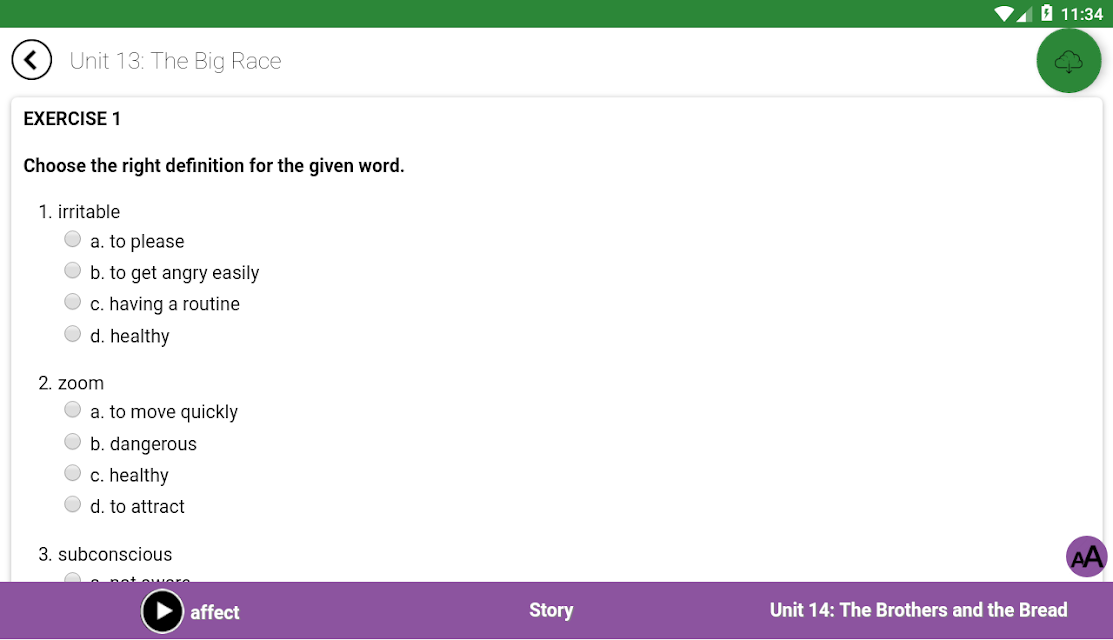Choose 'a. to move quickly' option

[x=72, y=409]
